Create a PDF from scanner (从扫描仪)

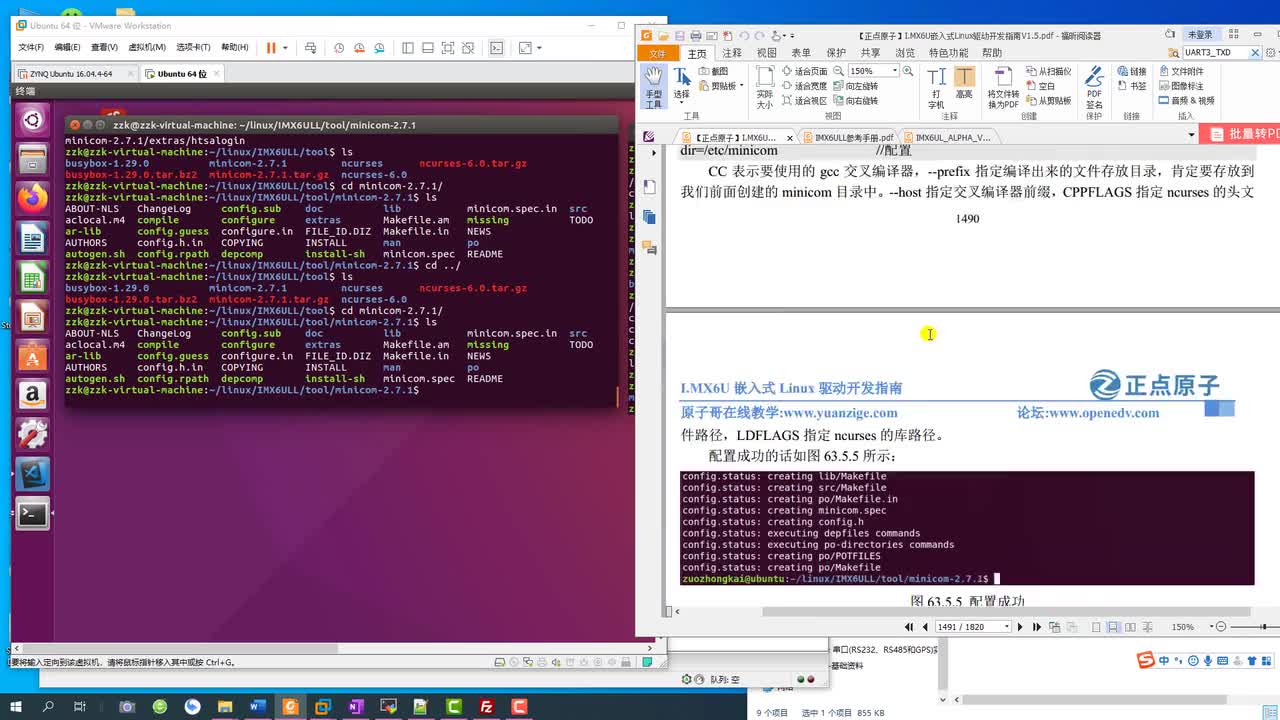(x=1048, y=72)
